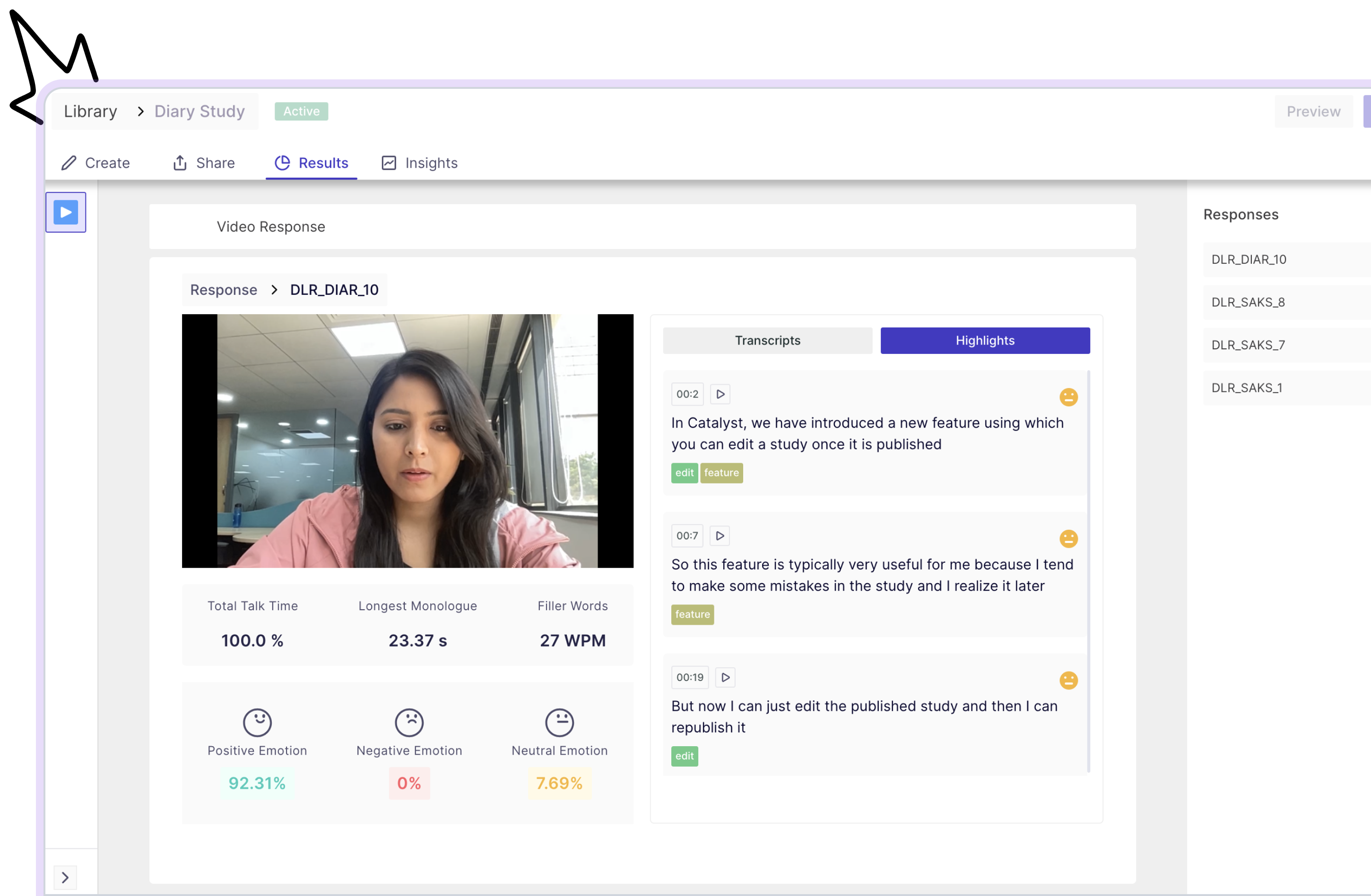Go to Library breadcrumb
Image resolution: width=1371 pixels, height=896 pixels.
point(90,111)
